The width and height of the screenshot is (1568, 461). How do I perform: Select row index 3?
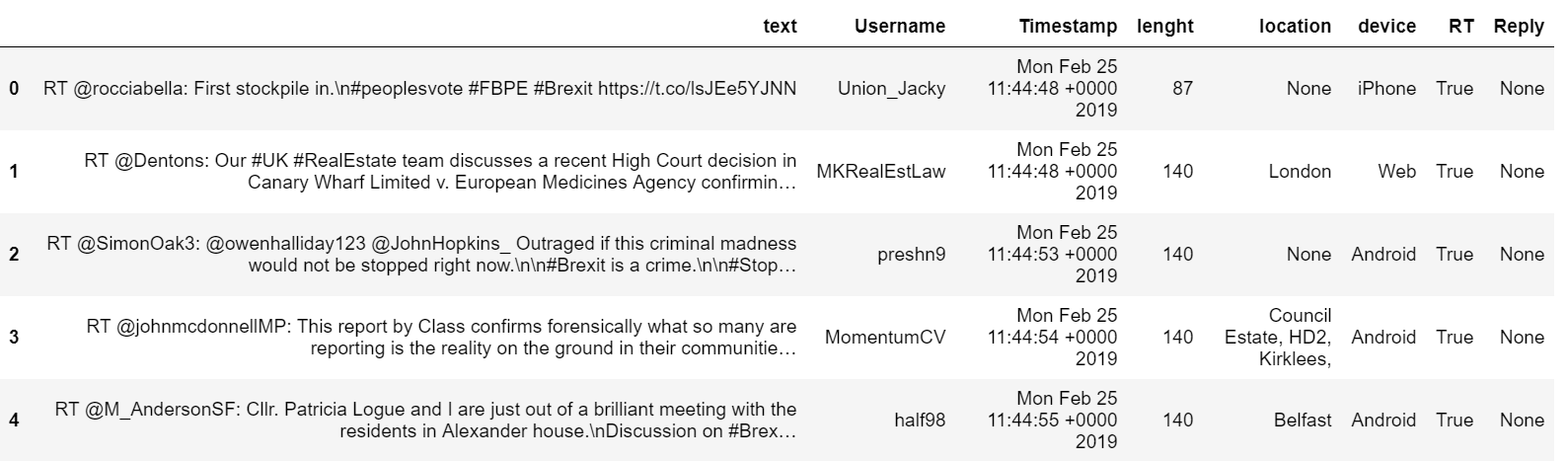coord(14,338)
